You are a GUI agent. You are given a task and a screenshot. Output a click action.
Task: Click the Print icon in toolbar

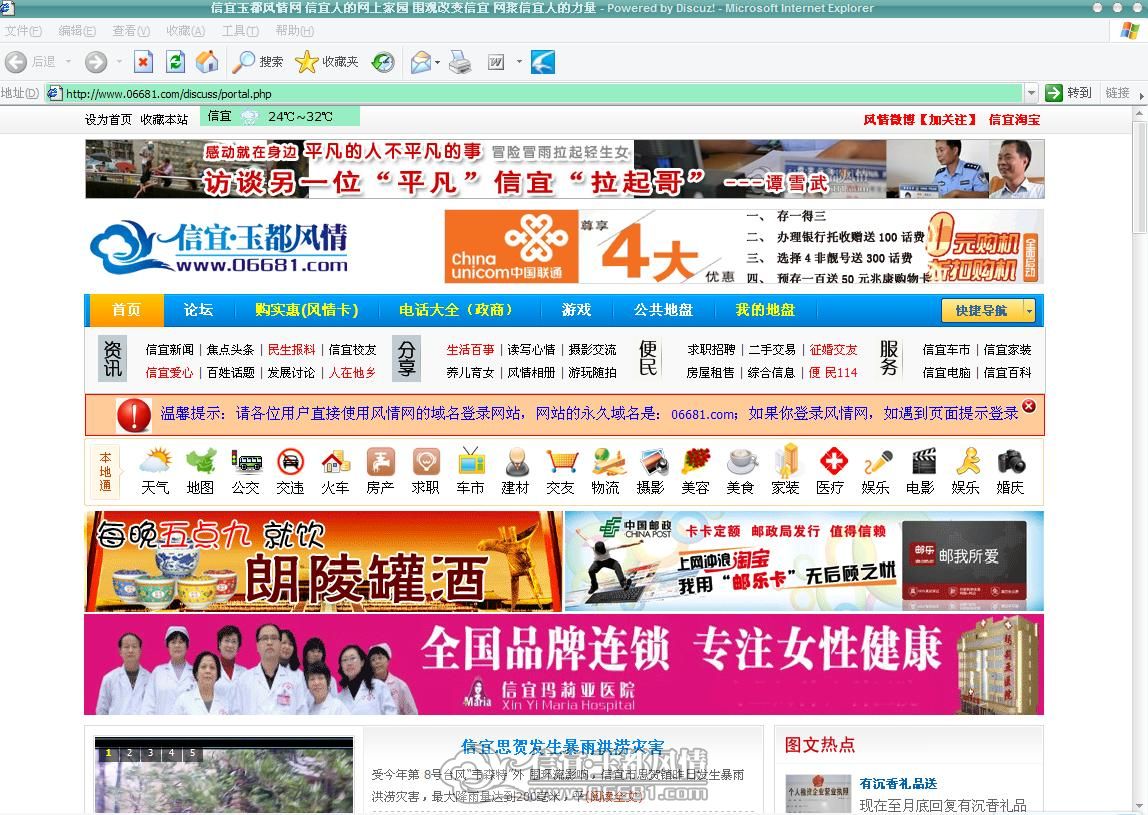[460, 62]
